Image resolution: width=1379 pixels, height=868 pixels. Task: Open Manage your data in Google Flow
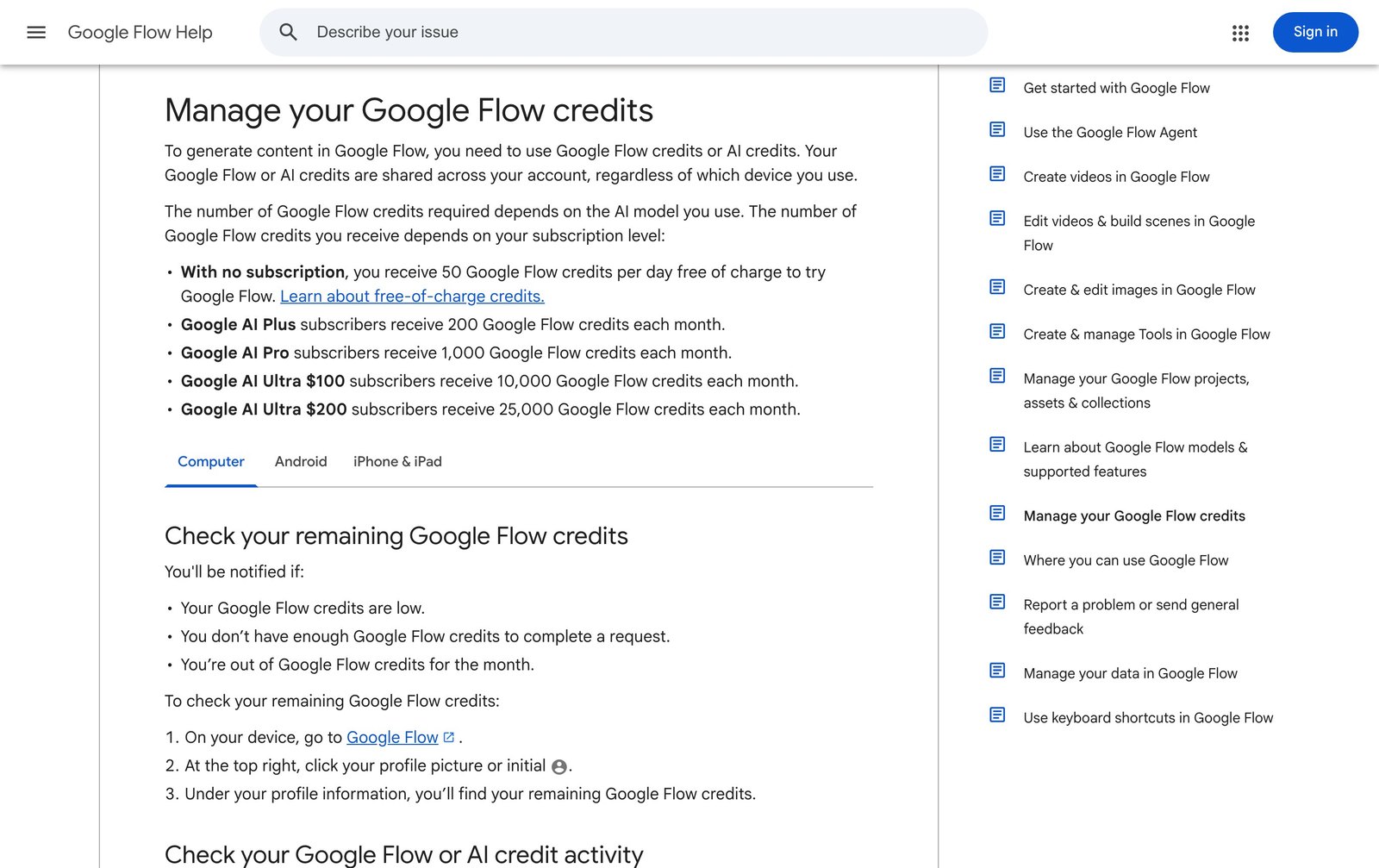click(1130, 673)
